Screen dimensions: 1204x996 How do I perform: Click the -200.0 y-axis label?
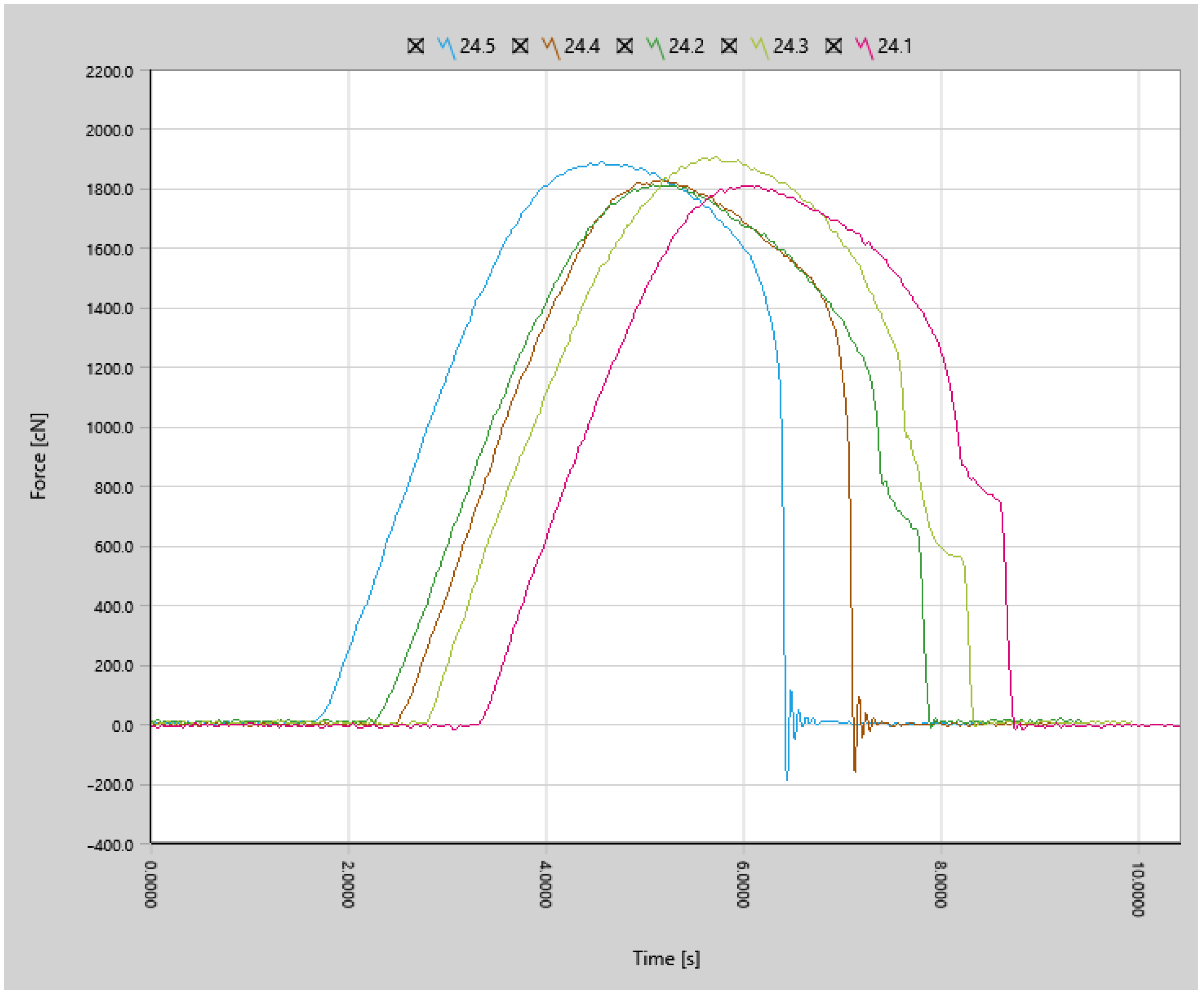click(110, 786)
